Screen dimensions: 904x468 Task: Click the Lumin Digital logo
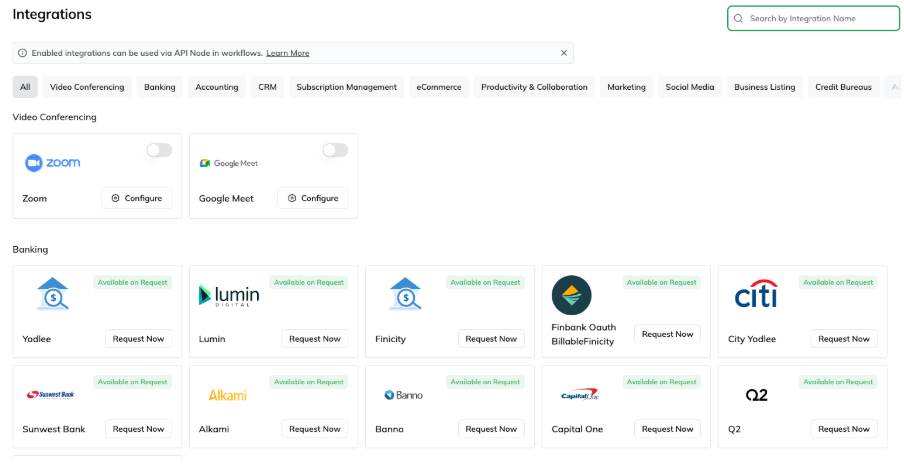pyautogui.click(x=229, y=295)
